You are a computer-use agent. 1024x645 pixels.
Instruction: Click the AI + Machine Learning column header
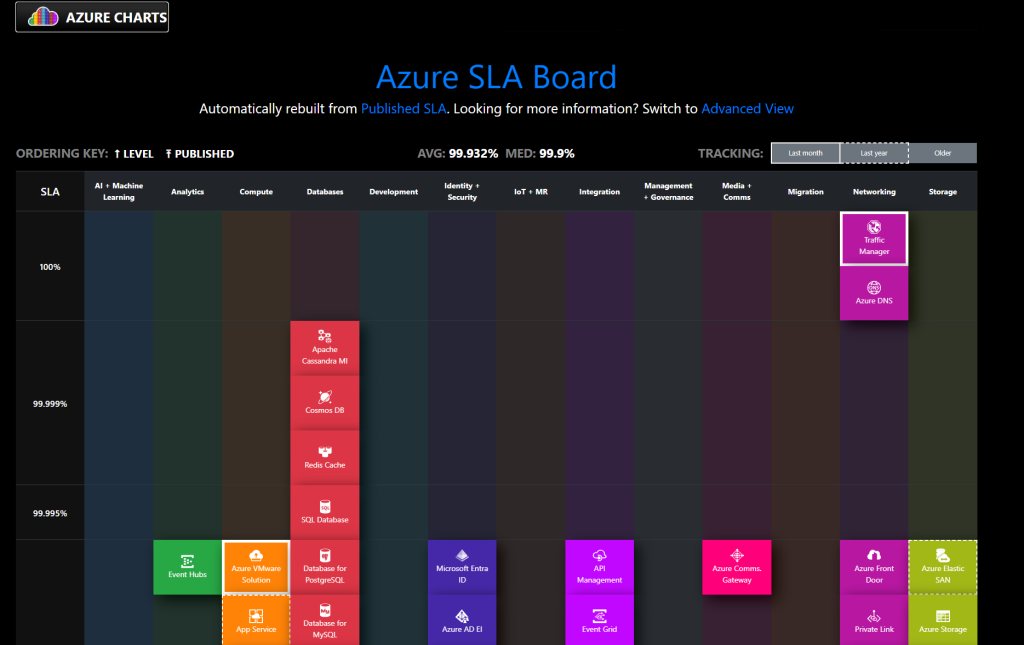(x=119, y=191)
